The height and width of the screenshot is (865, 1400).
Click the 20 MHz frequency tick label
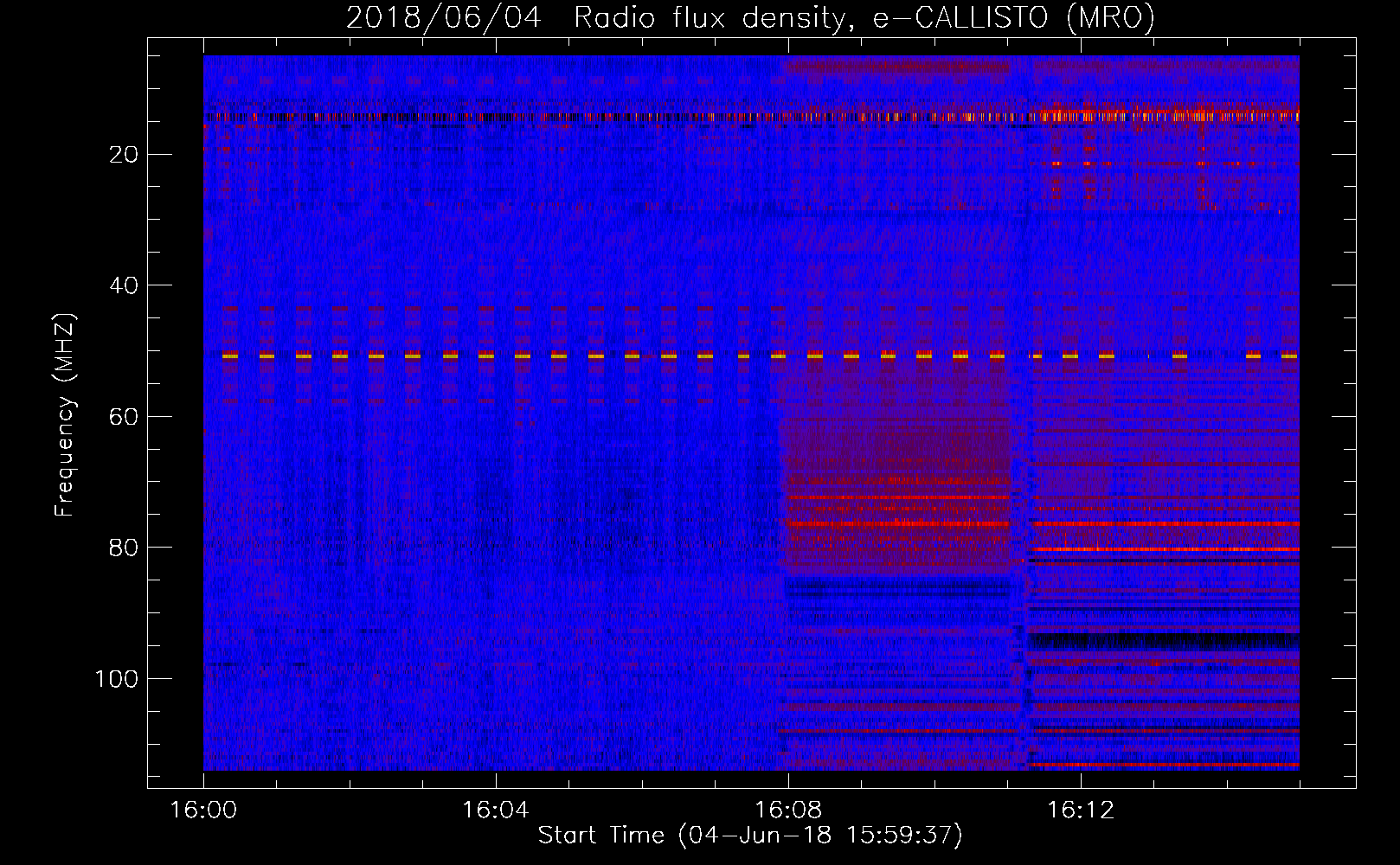pyautogui.click(x=124, y=155)
